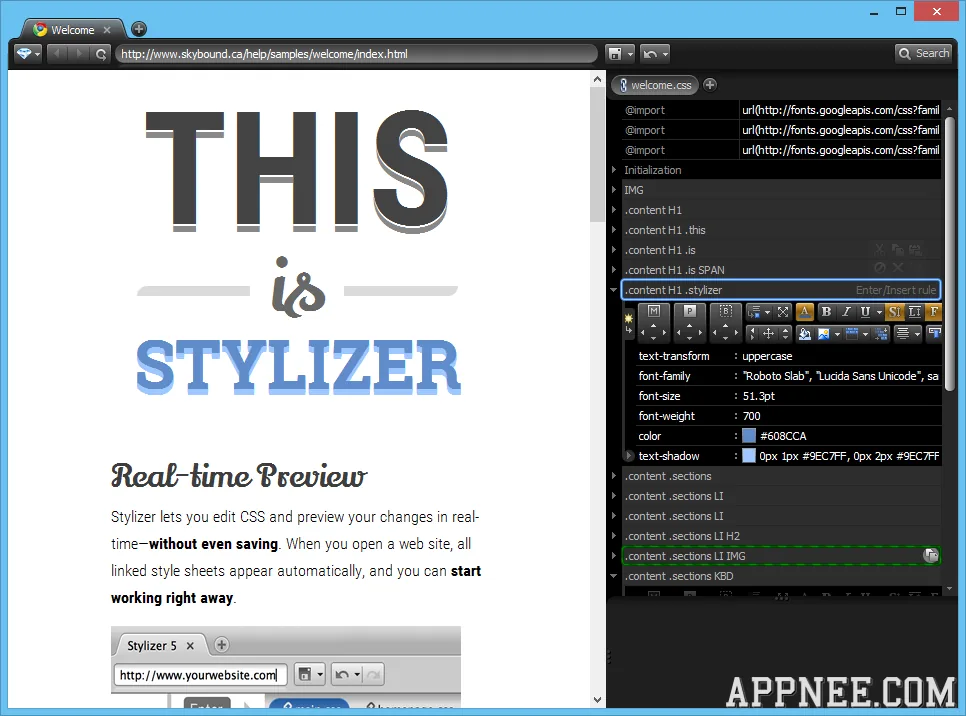Screen dimensions: 966x716
Task: Toggle bold formatting button
Action: [826, 312]
